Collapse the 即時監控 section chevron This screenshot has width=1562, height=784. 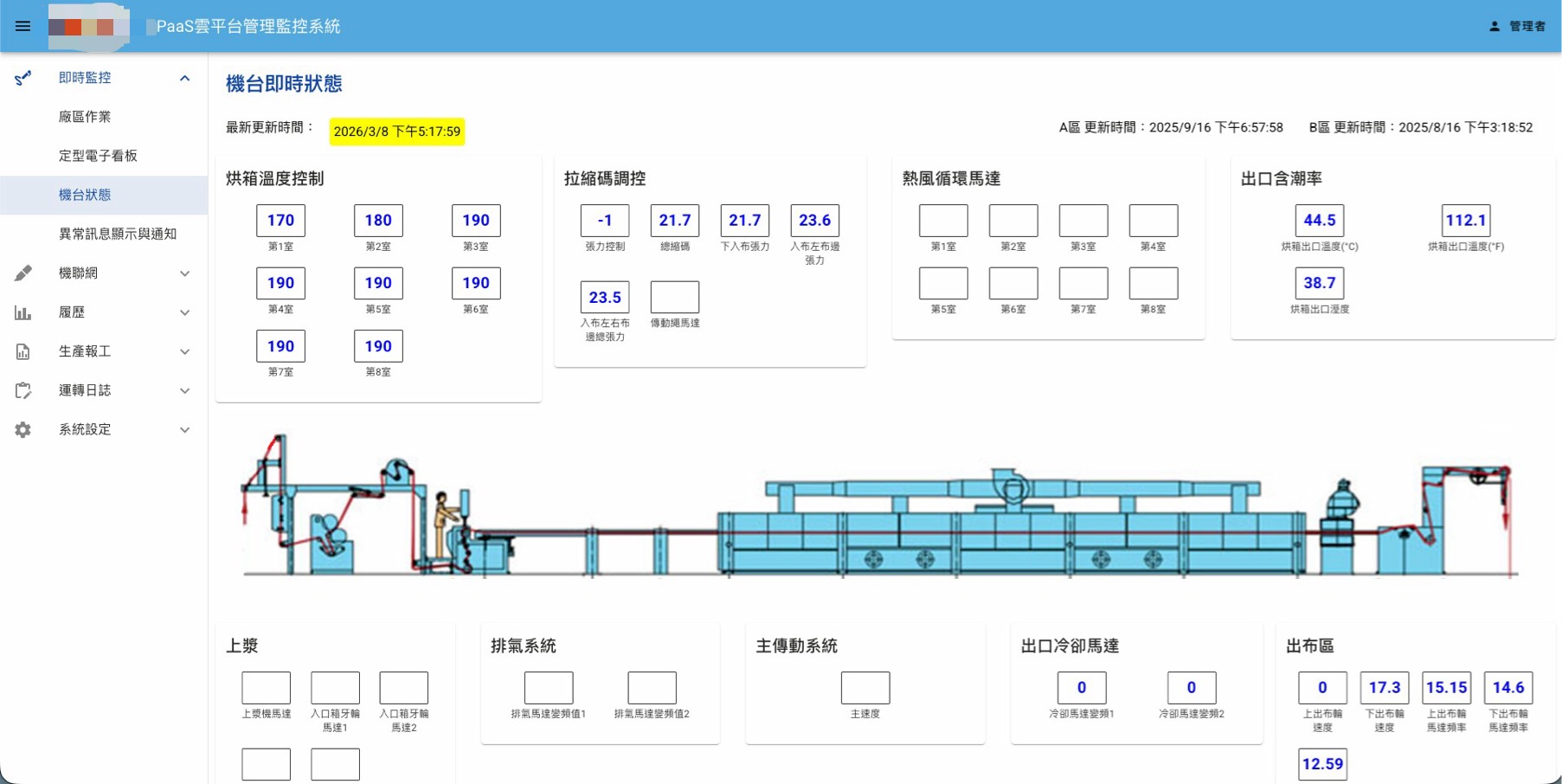184,78
